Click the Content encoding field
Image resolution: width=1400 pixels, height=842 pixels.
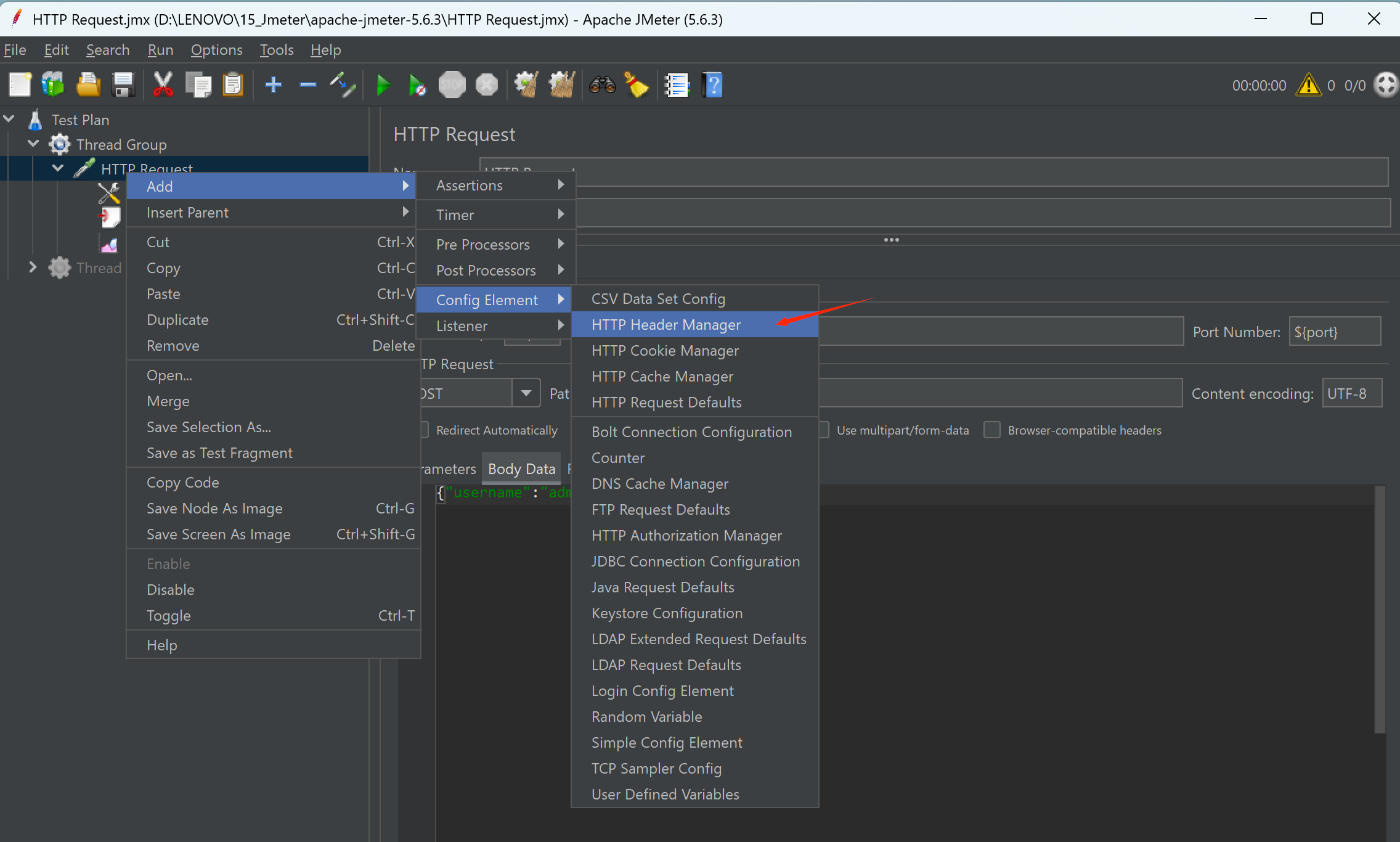point(1352,393)
